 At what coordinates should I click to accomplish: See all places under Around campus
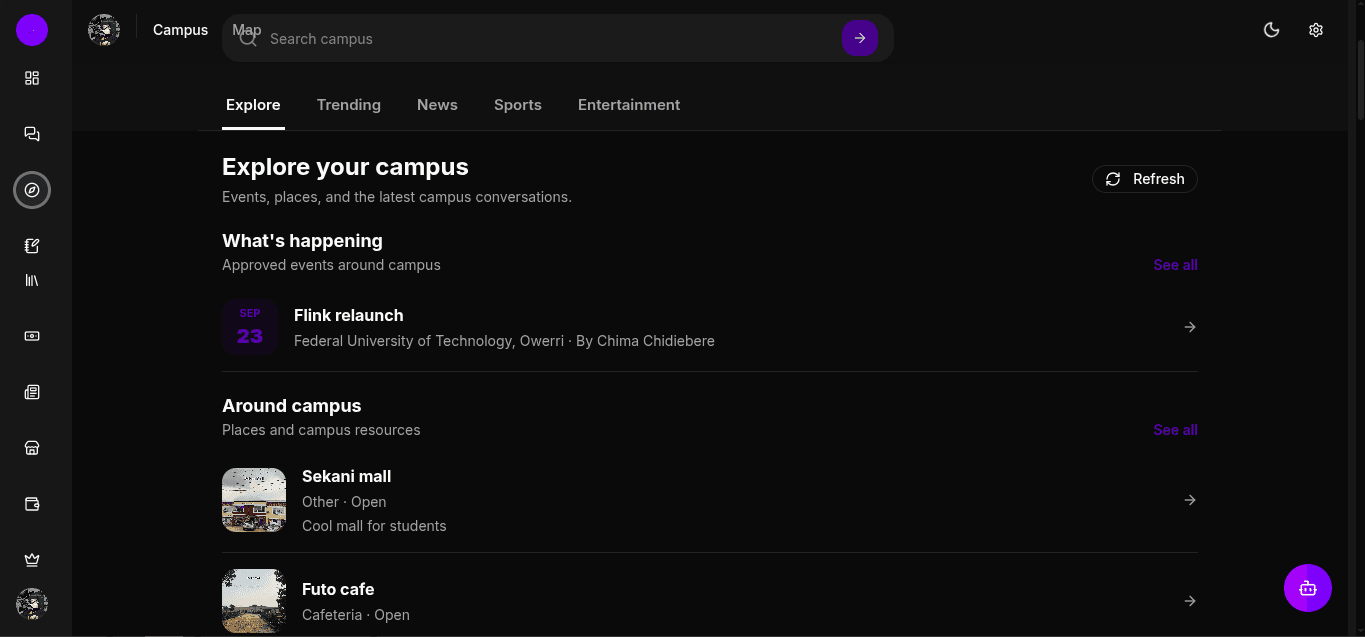pyautogui.click(x=1175, y=430)
